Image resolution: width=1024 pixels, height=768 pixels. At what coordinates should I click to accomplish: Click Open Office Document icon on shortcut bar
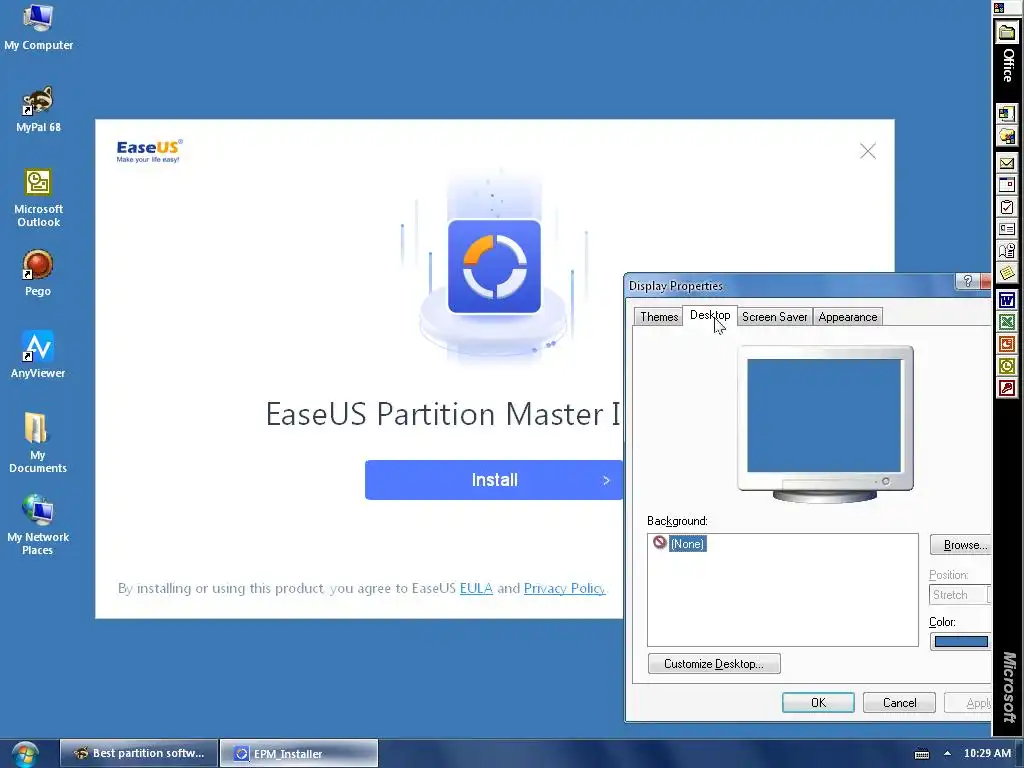point(1007,136)
